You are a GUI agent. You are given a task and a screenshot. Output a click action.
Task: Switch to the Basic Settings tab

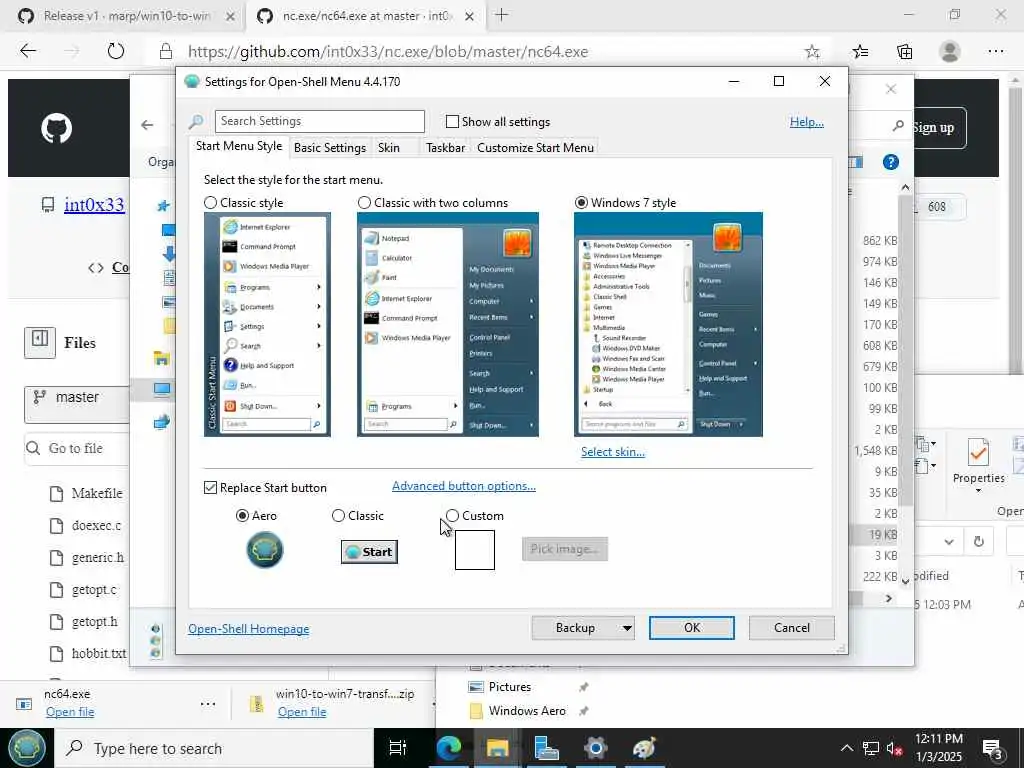click(x=330, y=148)
